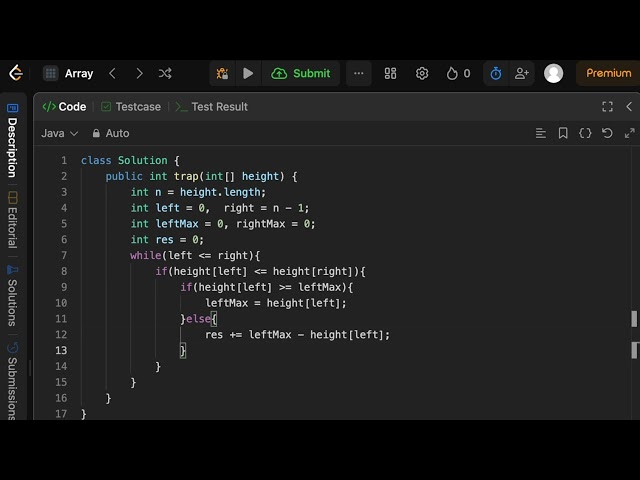Pick a random problem via shuffle icon

pyautogui.click(x=165, y=73)
